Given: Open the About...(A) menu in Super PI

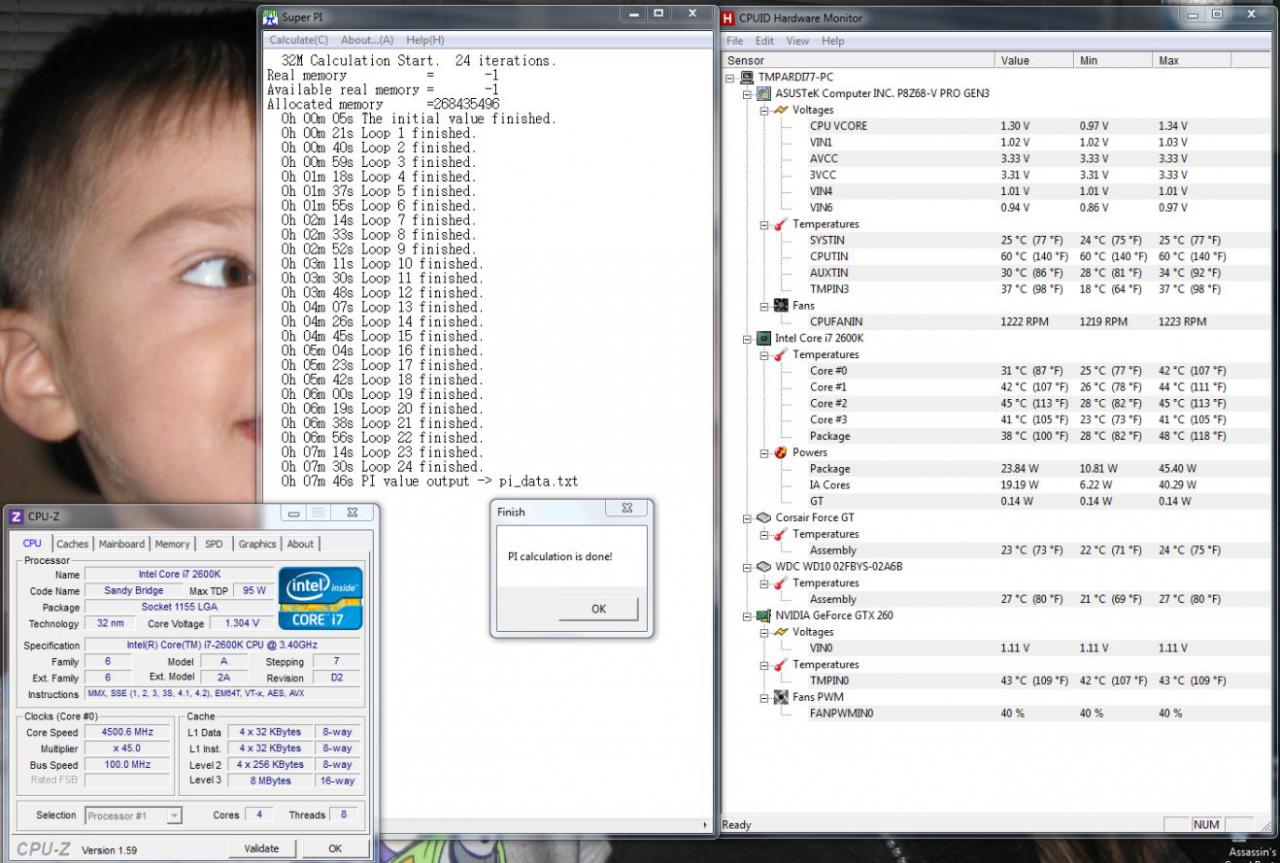Looking at the screenshot, I should coord(366,40).
